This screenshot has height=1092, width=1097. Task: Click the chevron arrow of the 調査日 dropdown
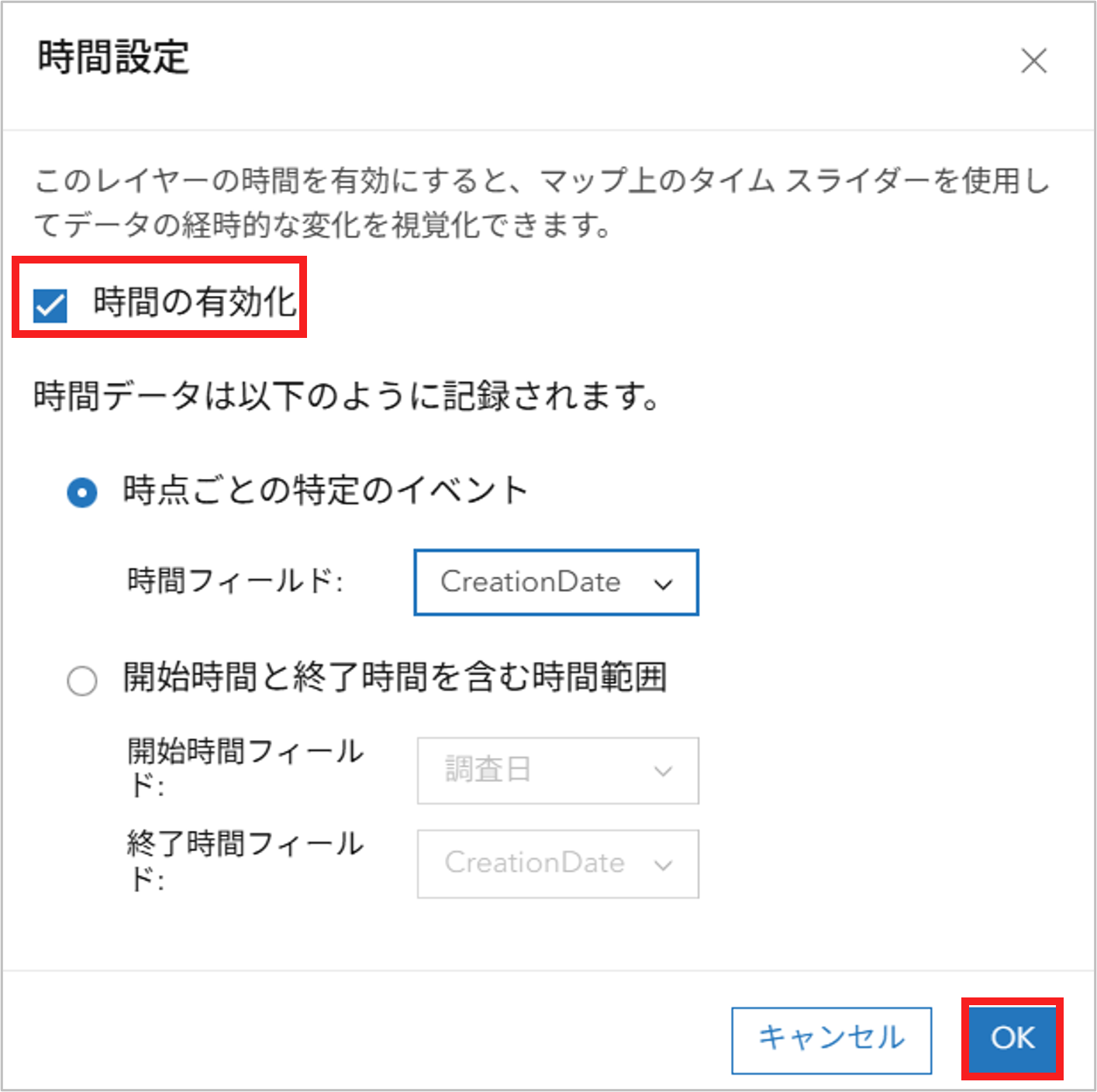pos(663,772)
